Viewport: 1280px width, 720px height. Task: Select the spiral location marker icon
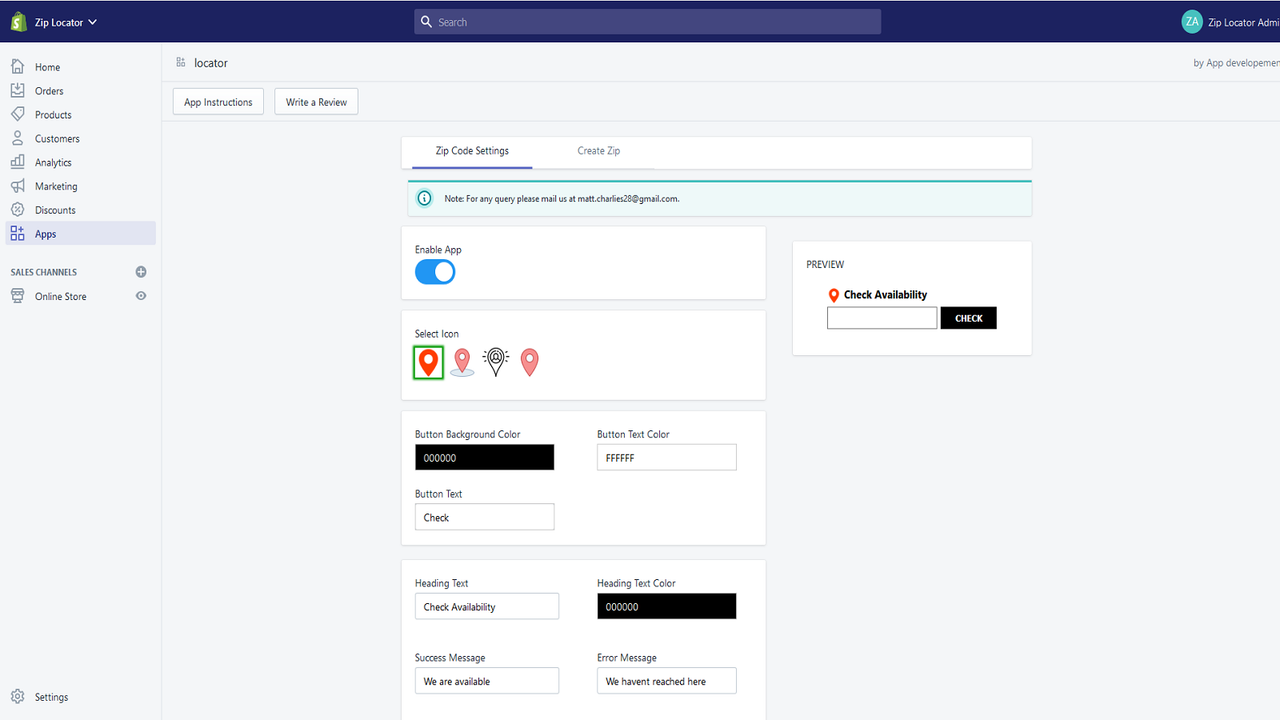click(495, 362)
